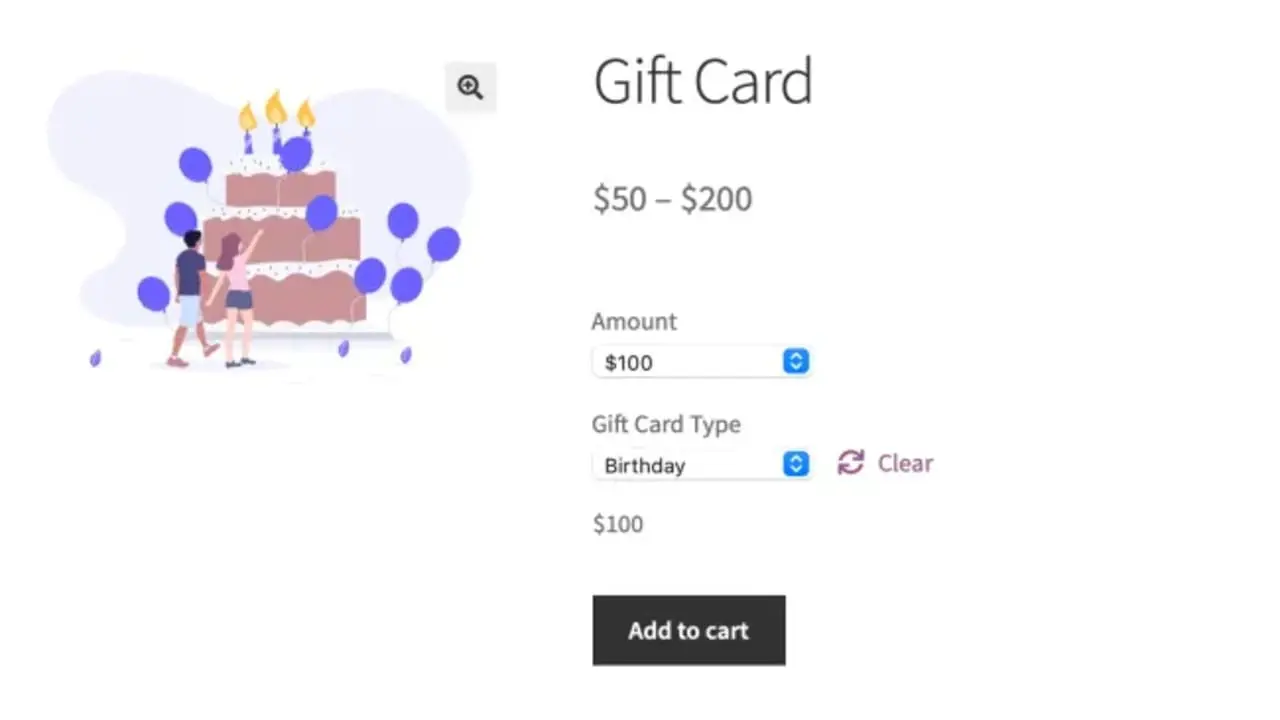Click the $100 variation price above Add to cart

pos(618,524)
